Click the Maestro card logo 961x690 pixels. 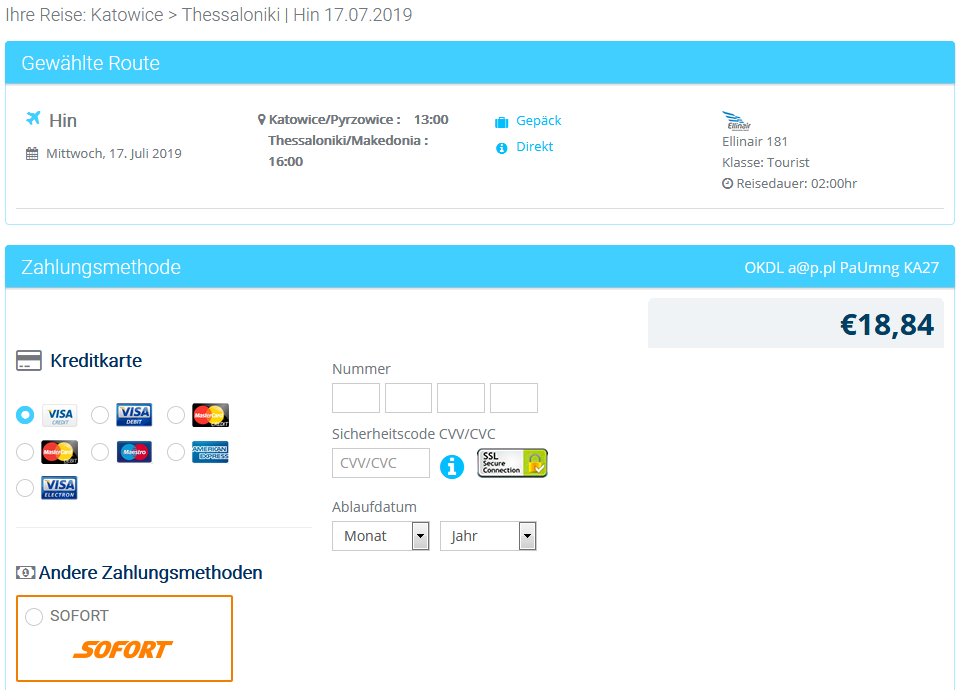134,452
